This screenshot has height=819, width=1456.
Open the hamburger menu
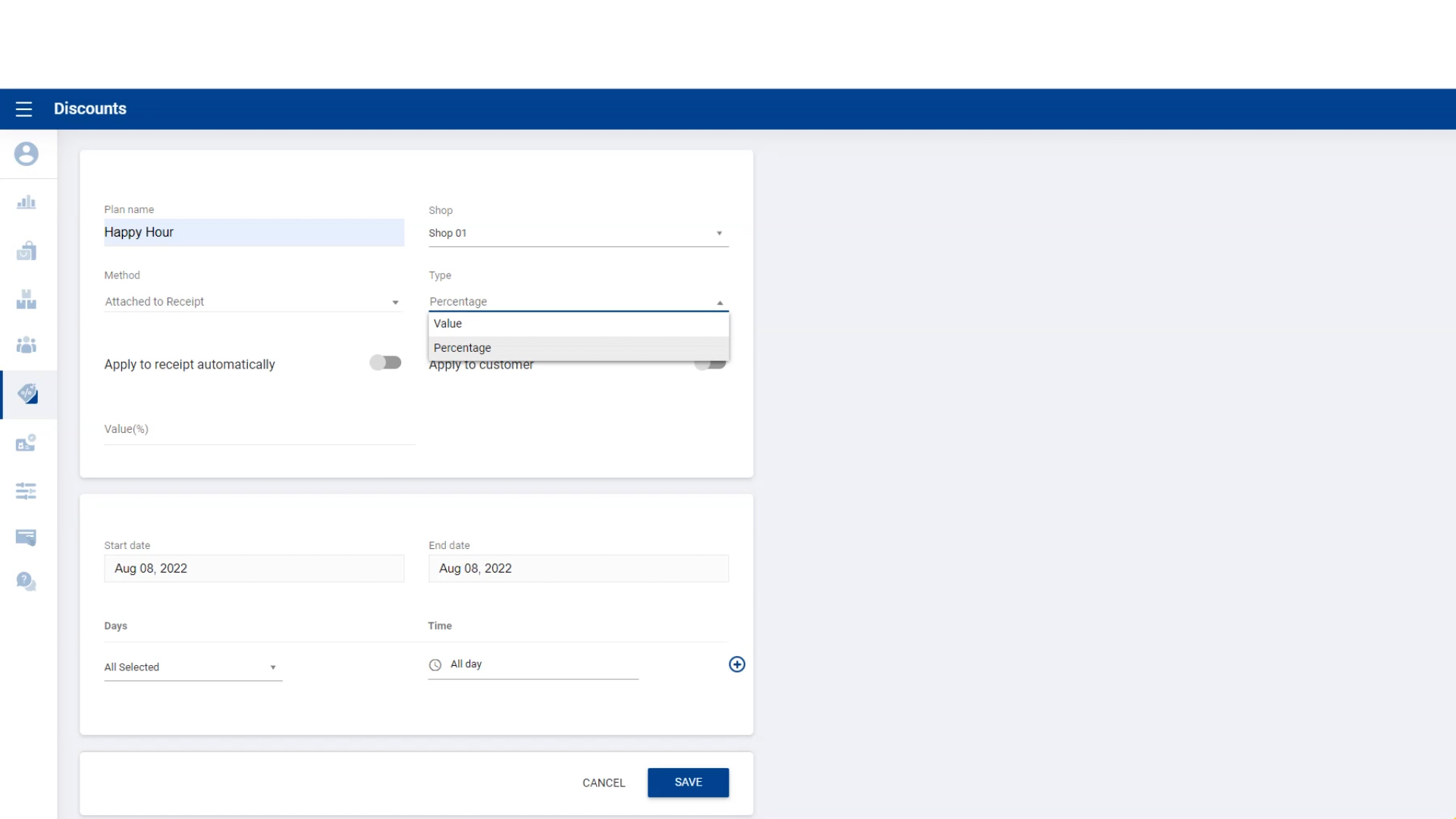coord(24,109)
